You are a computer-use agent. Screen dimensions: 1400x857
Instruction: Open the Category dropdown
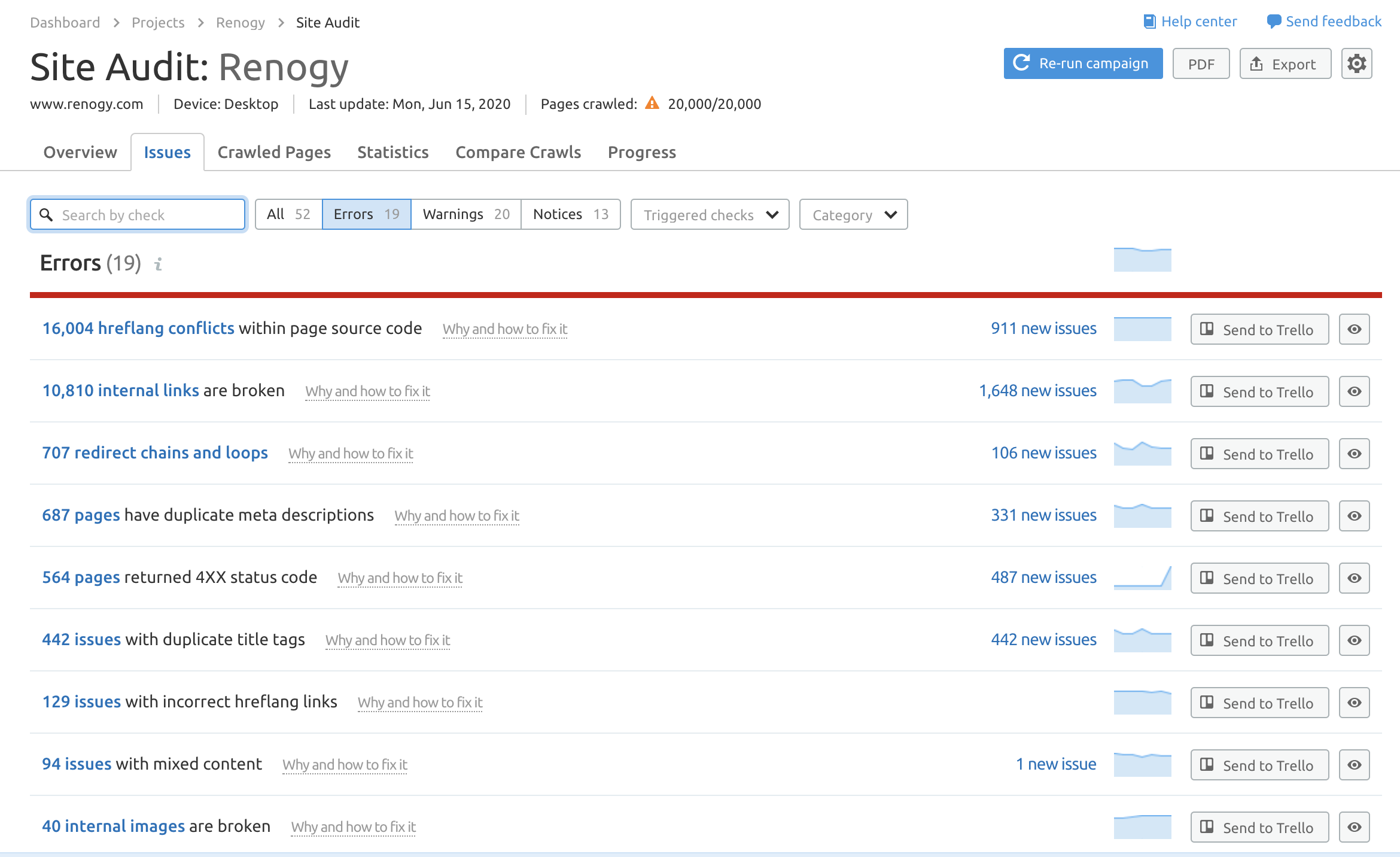853,215
